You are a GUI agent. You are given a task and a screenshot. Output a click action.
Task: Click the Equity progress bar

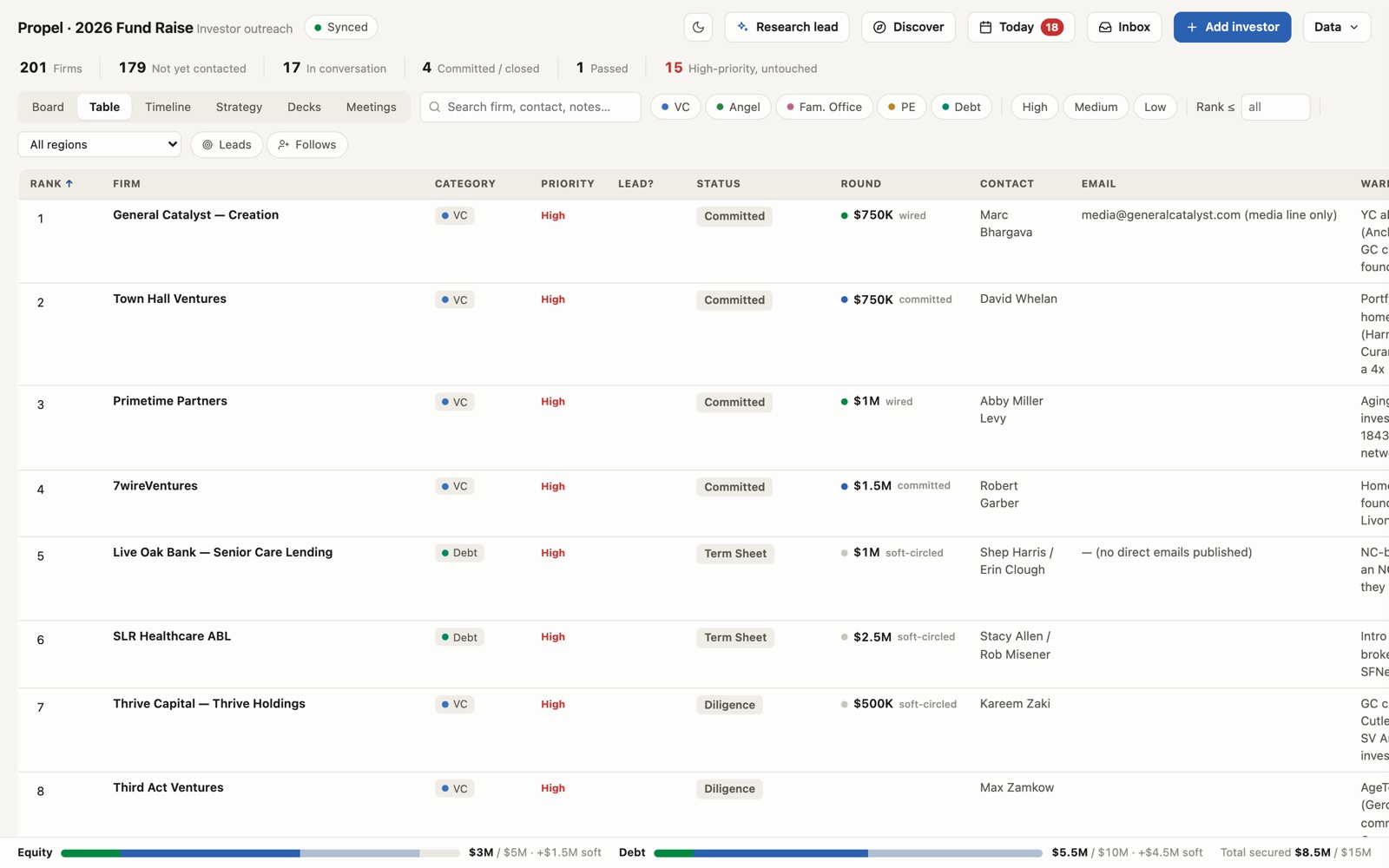click(260, 853)
